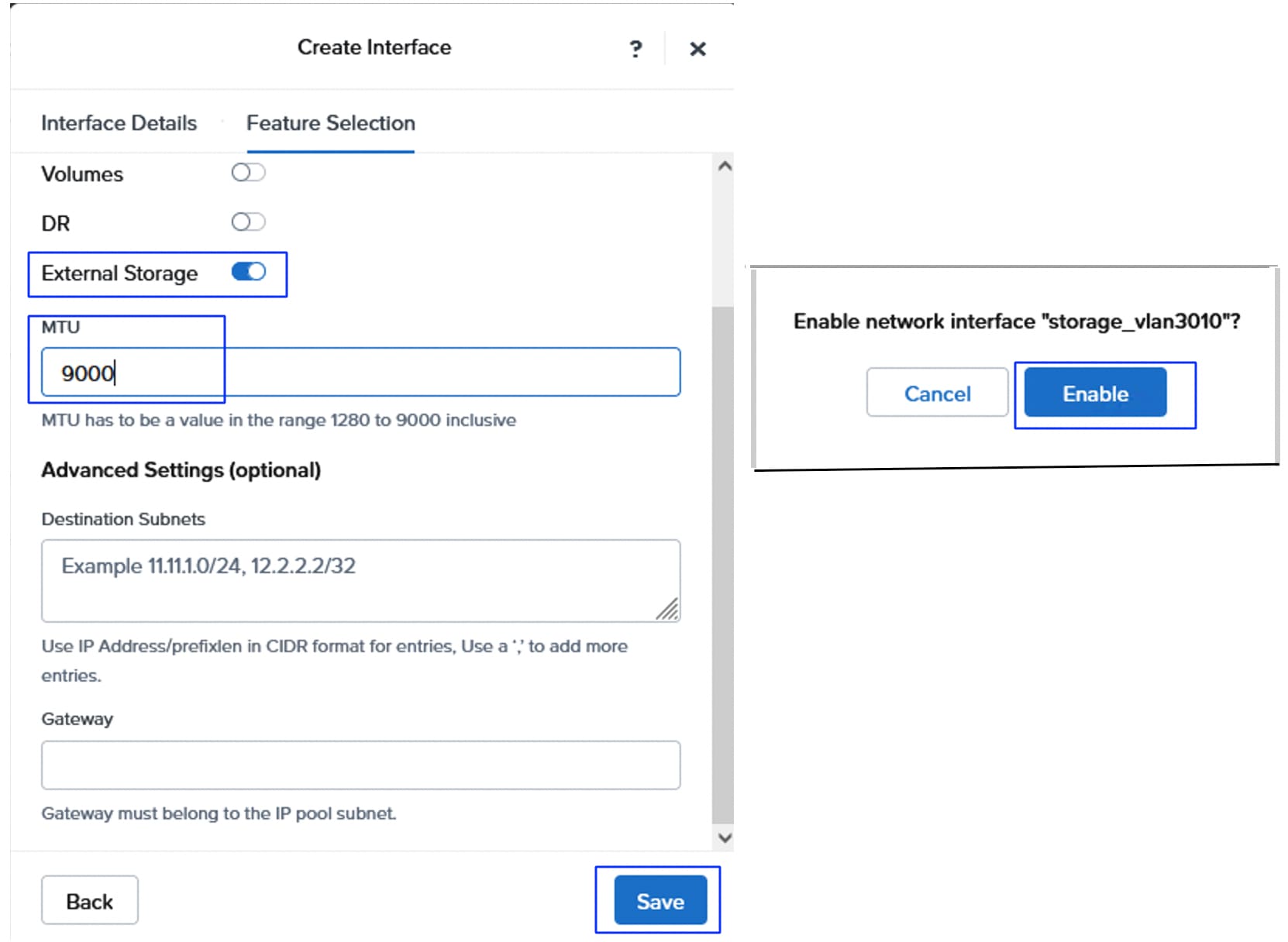
Task: Turn on the DR toggle
Action: 248,222
